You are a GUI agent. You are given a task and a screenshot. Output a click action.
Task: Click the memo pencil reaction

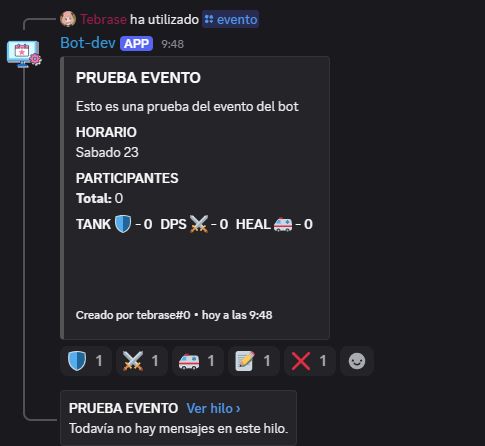254,361
